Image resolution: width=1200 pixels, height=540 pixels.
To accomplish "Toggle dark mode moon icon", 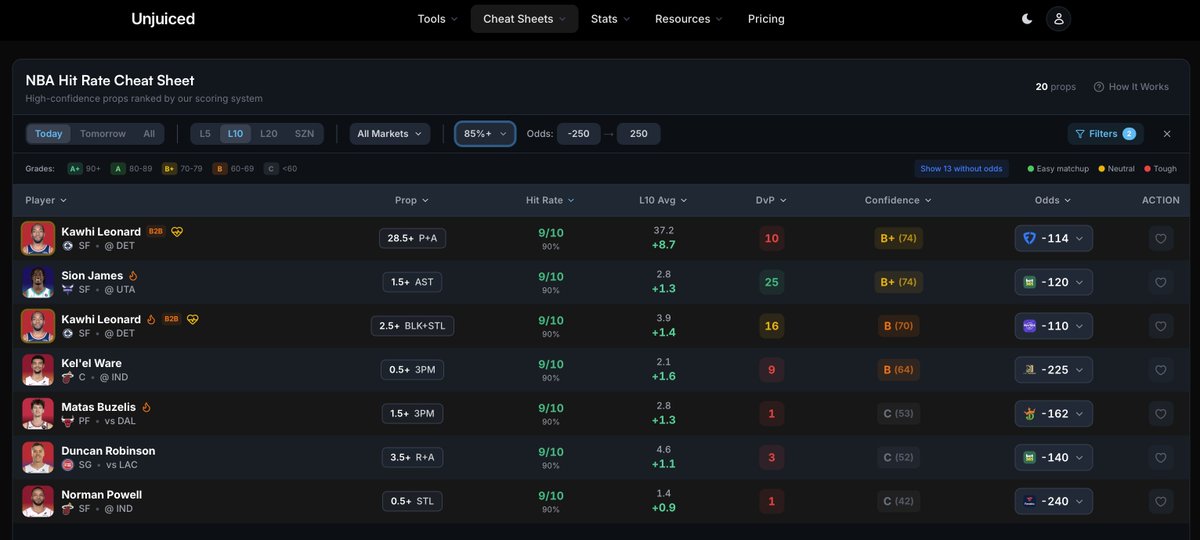I will [1027, 19].
